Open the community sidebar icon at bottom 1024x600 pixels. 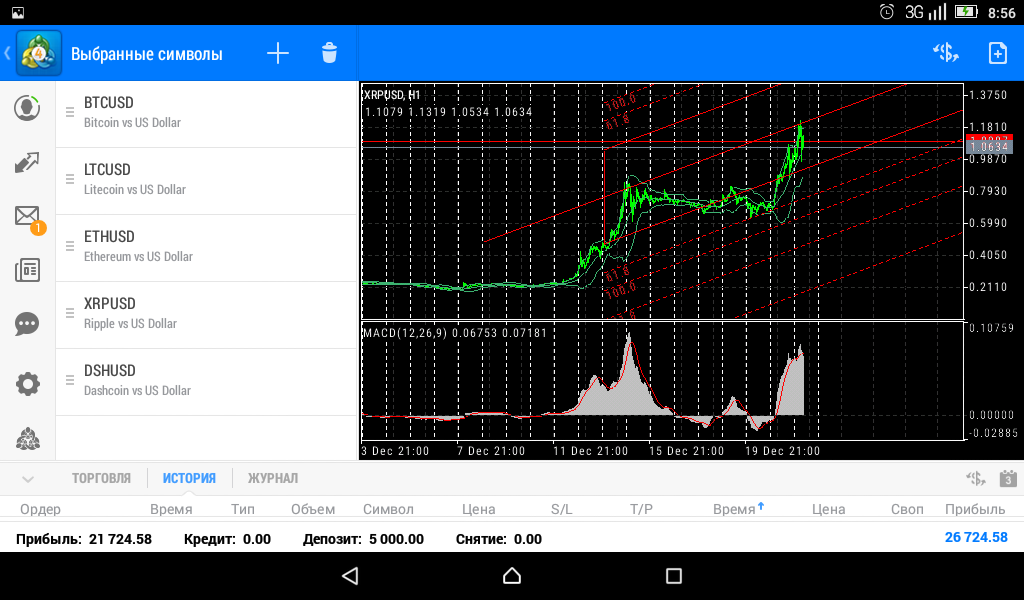click(x=27, y=439)
